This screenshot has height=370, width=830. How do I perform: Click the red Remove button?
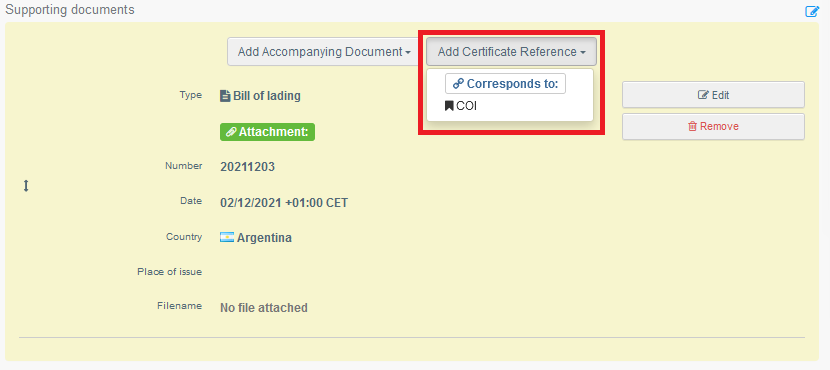[x=714, y=127]
